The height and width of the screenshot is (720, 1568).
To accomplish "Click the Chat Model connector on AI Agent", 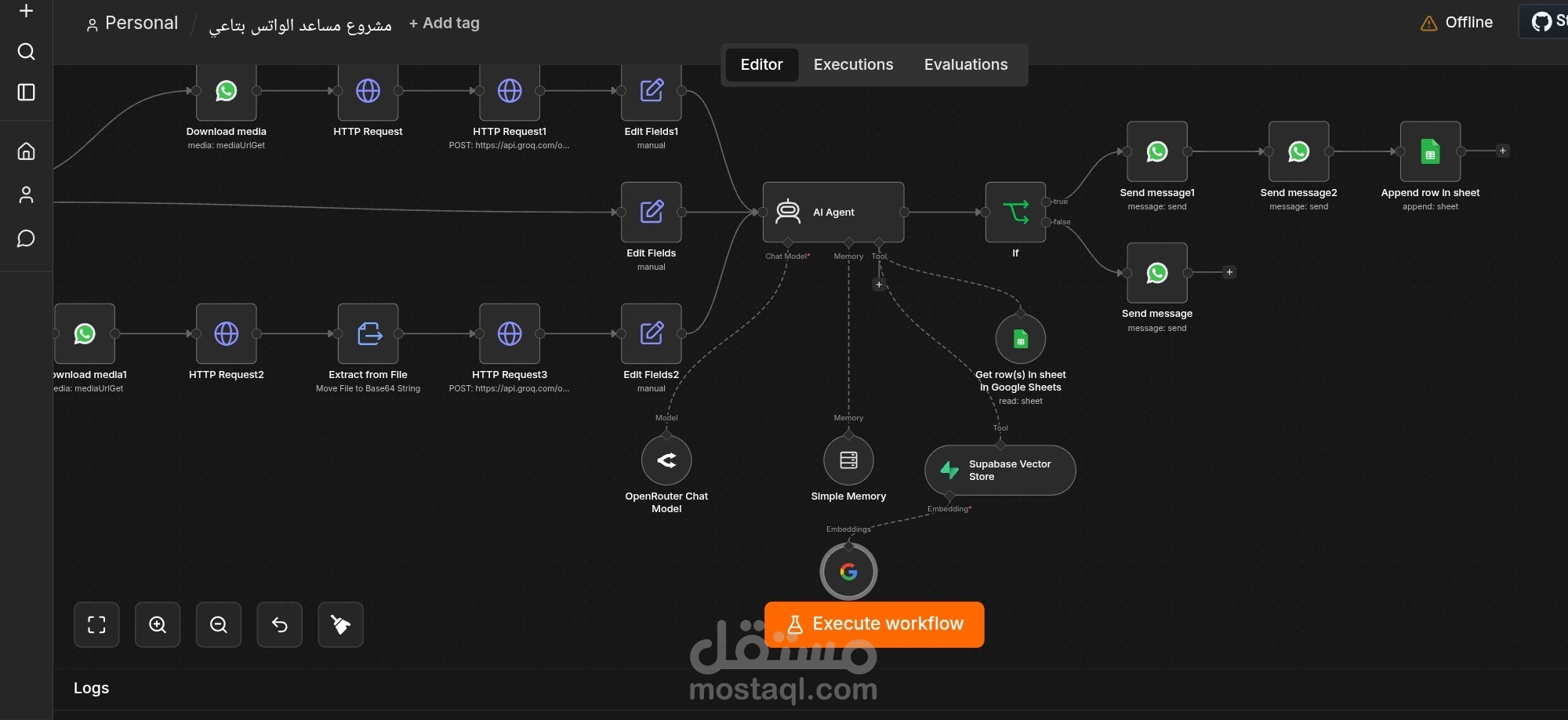I will coord(788,242).
